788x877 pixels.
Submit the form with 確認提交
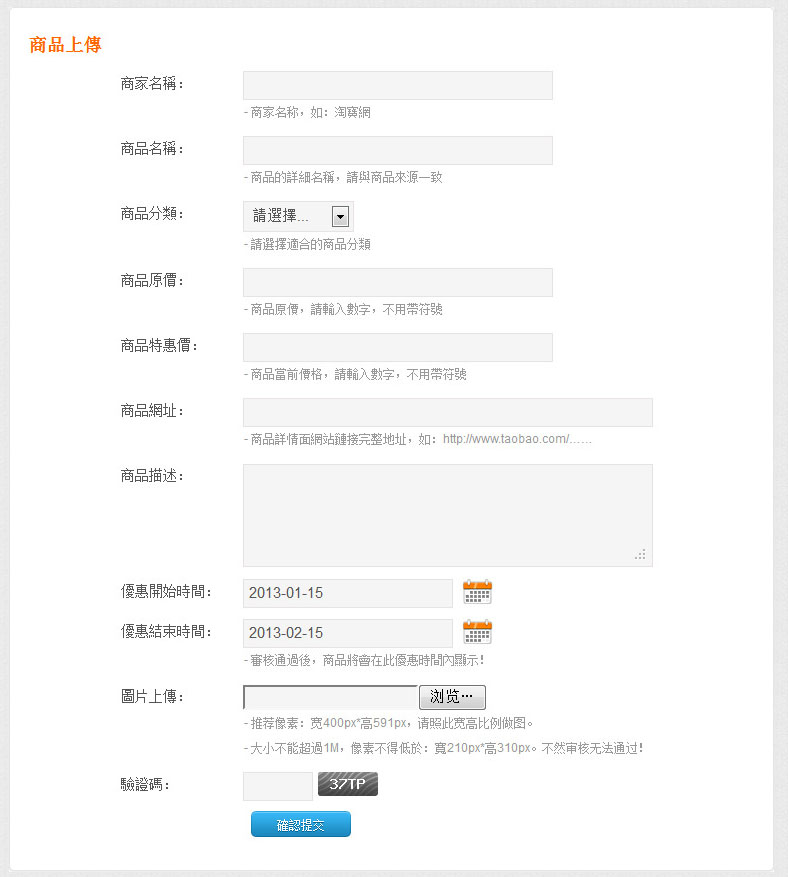[x=300, y=824]
